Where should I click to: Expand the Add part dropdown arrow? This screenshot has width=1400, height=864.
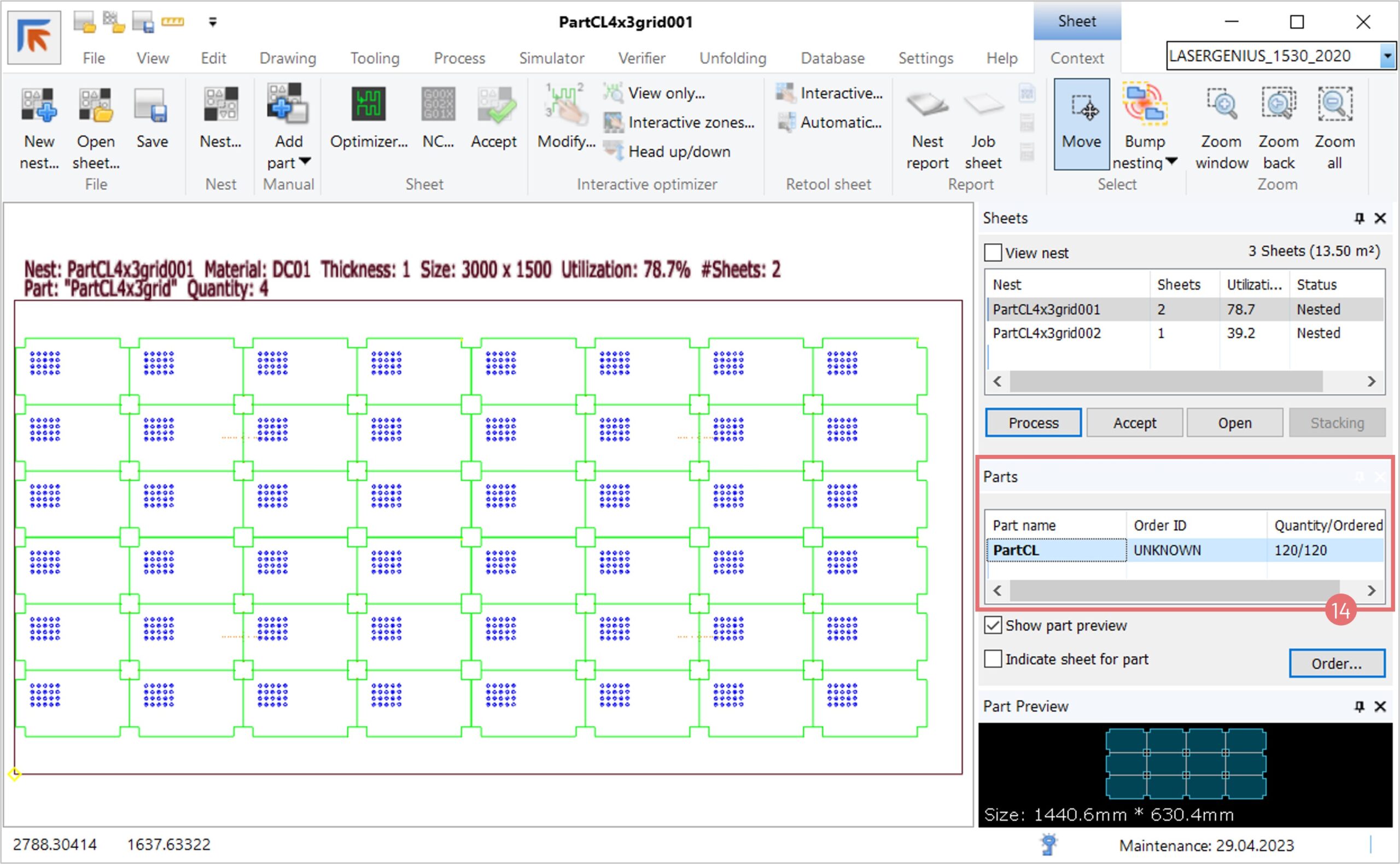coord(305,162)
